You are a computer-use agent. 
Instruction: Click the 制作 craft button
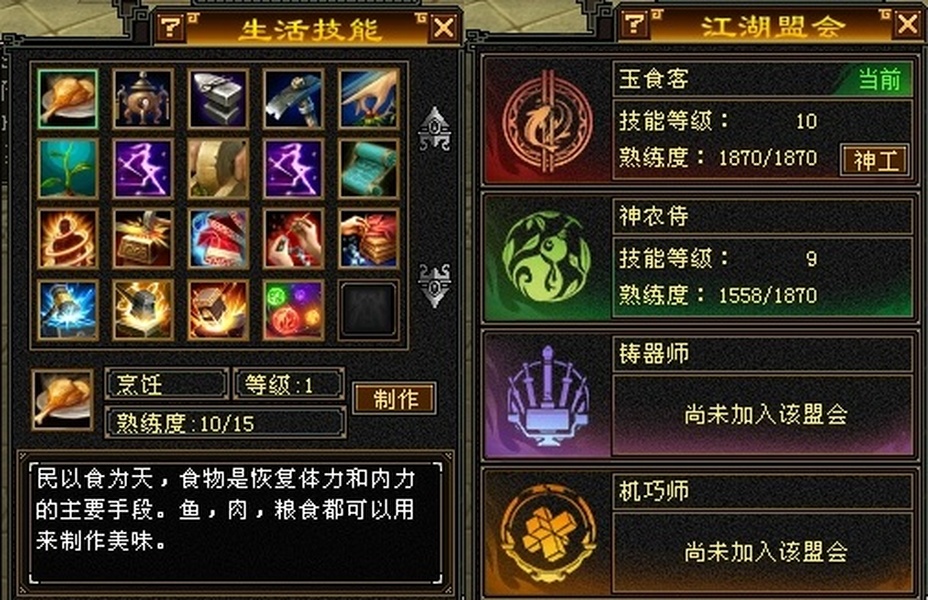coord(395,399)
